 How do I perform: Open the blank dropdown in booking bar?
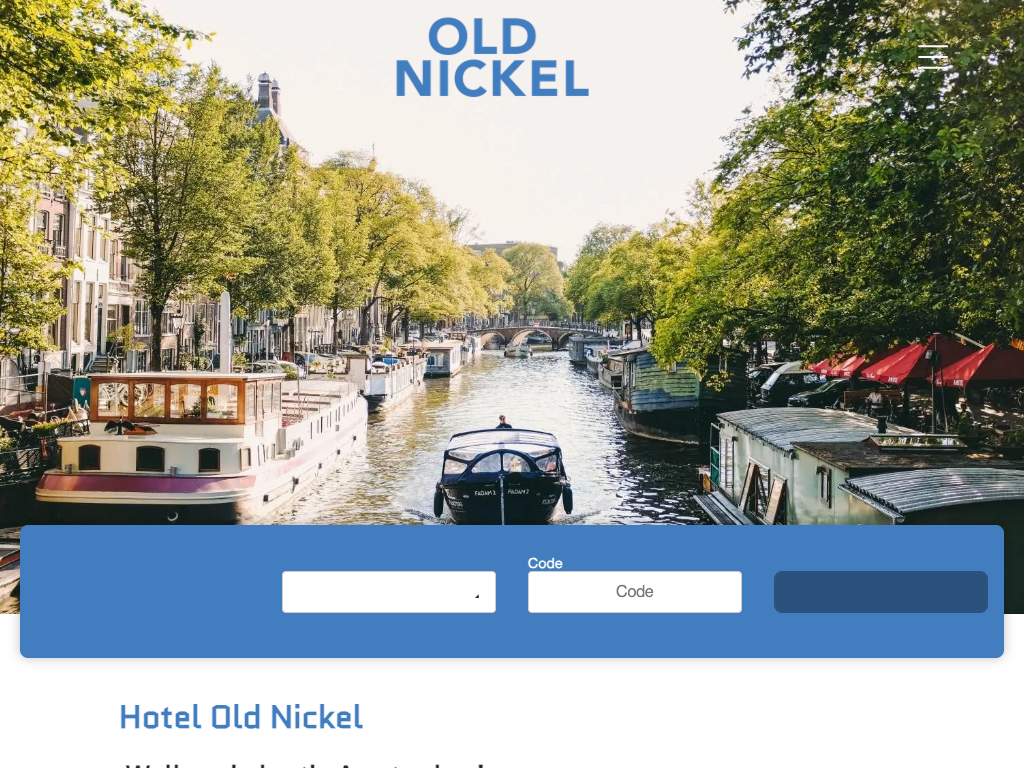[389, 592]
